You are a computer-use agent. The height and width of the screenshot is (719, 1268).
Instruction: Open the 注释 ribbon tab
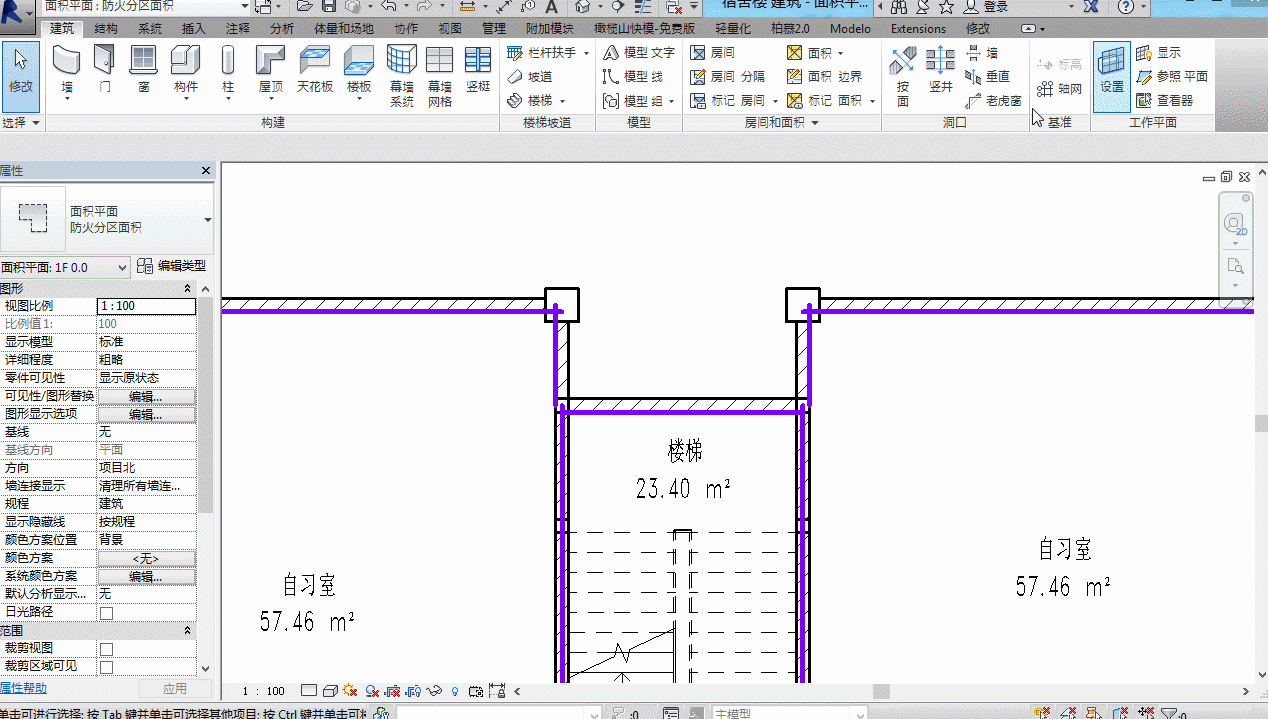click(238, 29)
